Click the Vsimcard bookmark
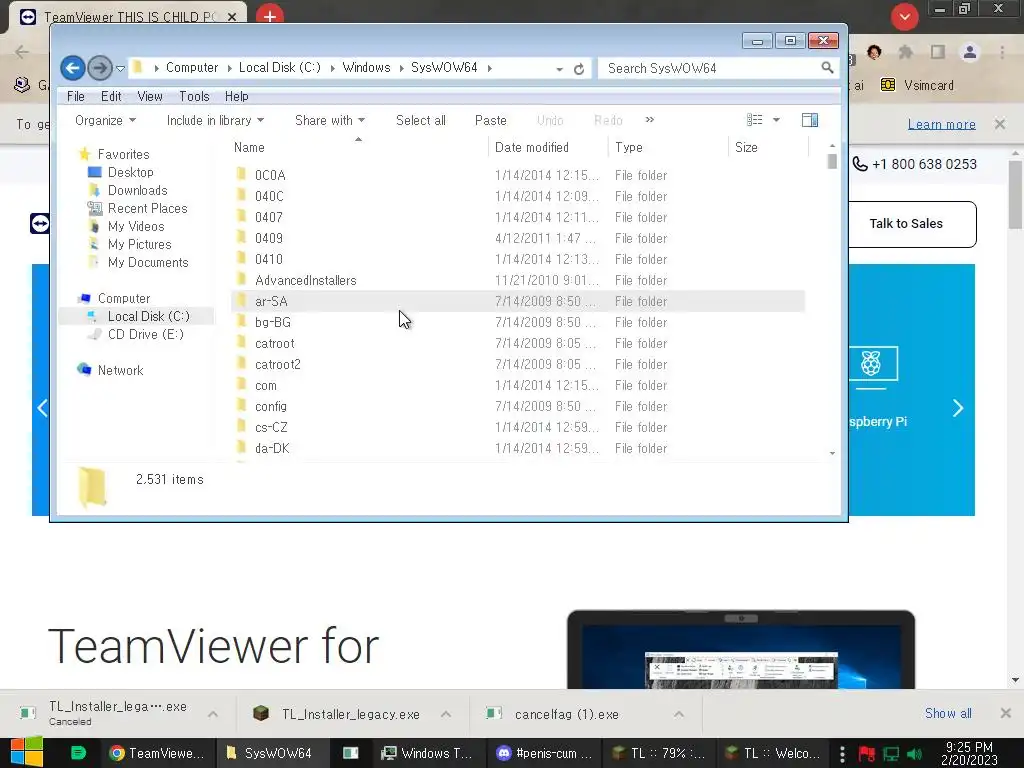This screenshot has height=768, width=1024. [917, 85]
